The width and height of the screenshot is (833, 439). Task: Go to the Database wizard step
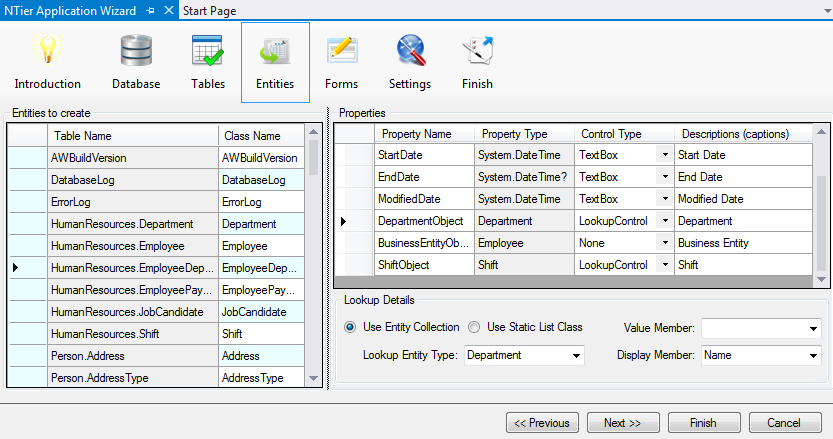tap(136, 62)
